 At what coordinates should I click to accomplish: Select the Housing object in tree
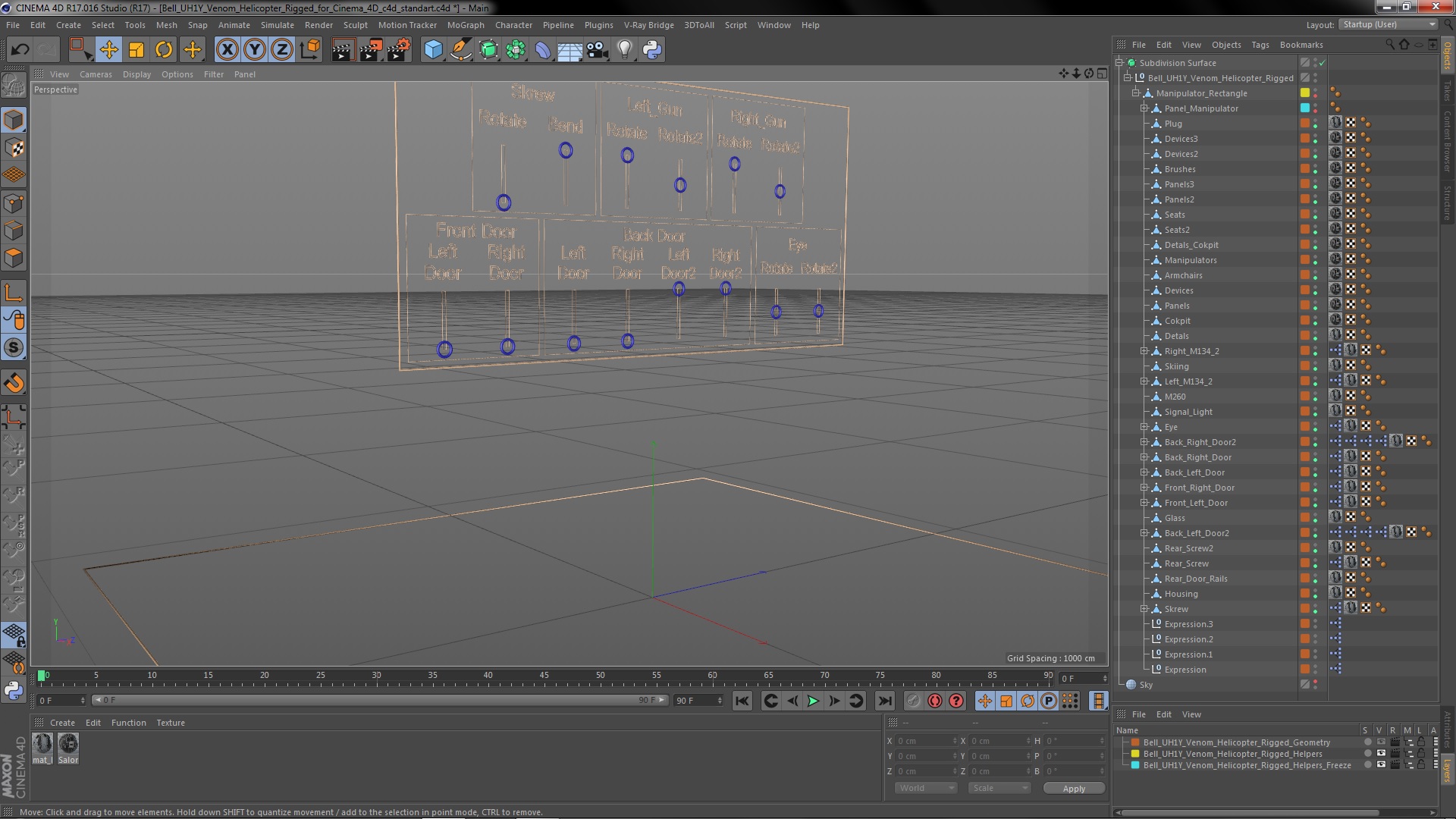click(1181, 594)
